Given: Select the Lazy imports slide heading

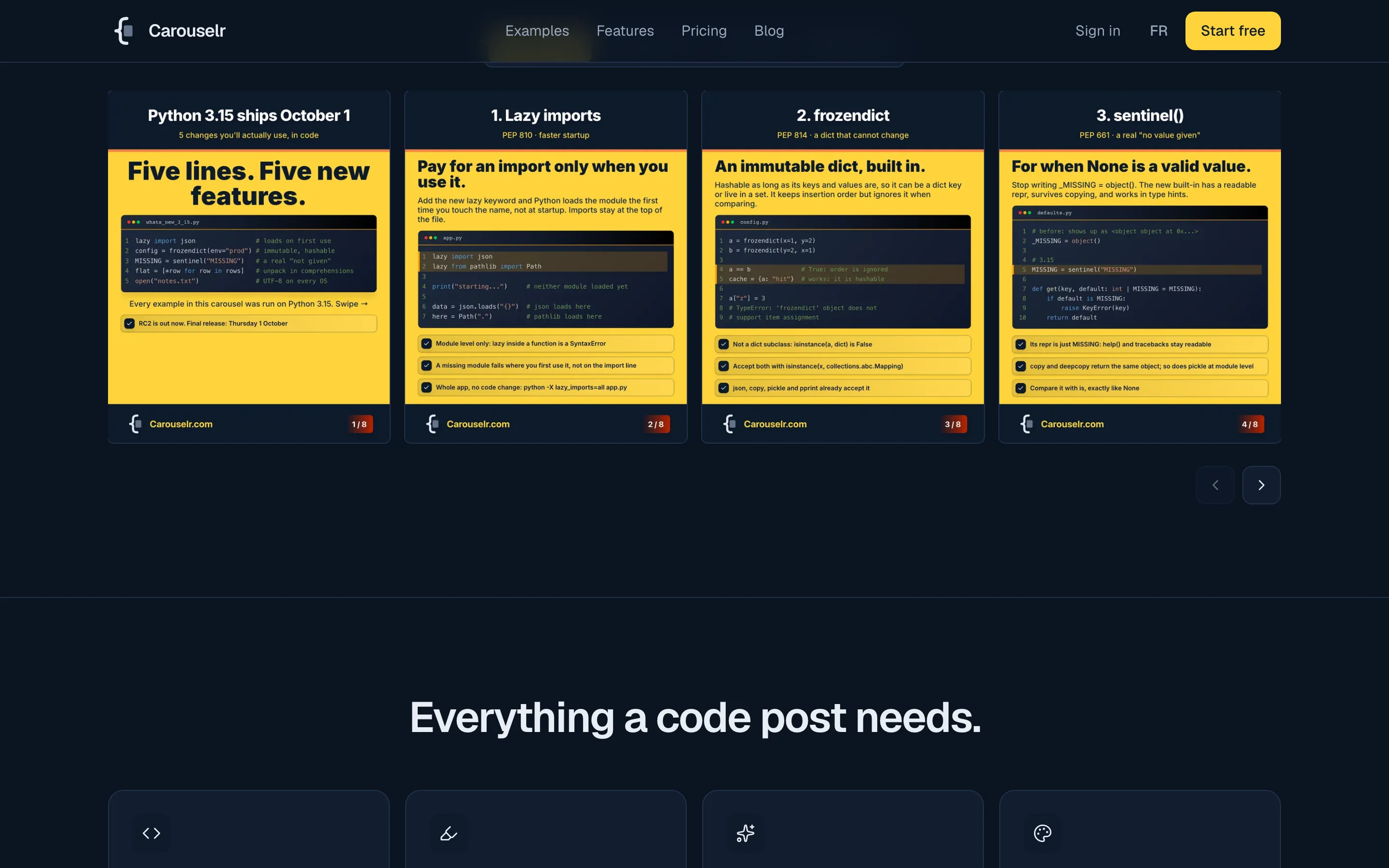Looking at the screenshot, I should tap(546, 115).
